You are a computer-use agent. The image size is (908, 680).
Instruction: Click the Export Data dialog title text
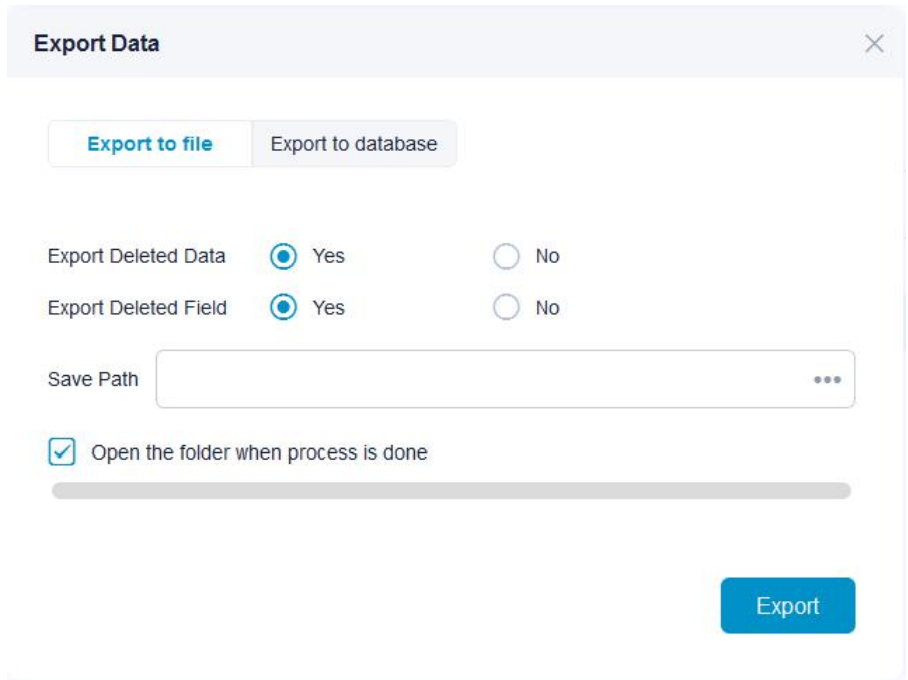coord(96,44)
